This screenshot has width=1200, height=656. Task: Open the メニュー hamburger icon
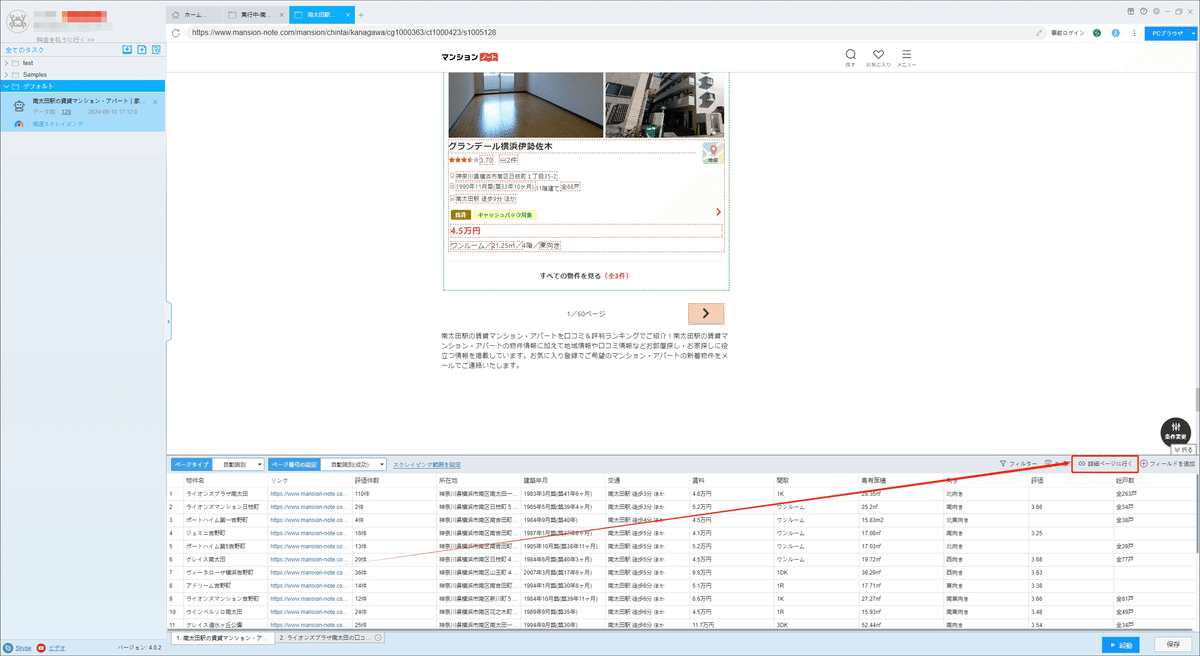tap(906, 55)
